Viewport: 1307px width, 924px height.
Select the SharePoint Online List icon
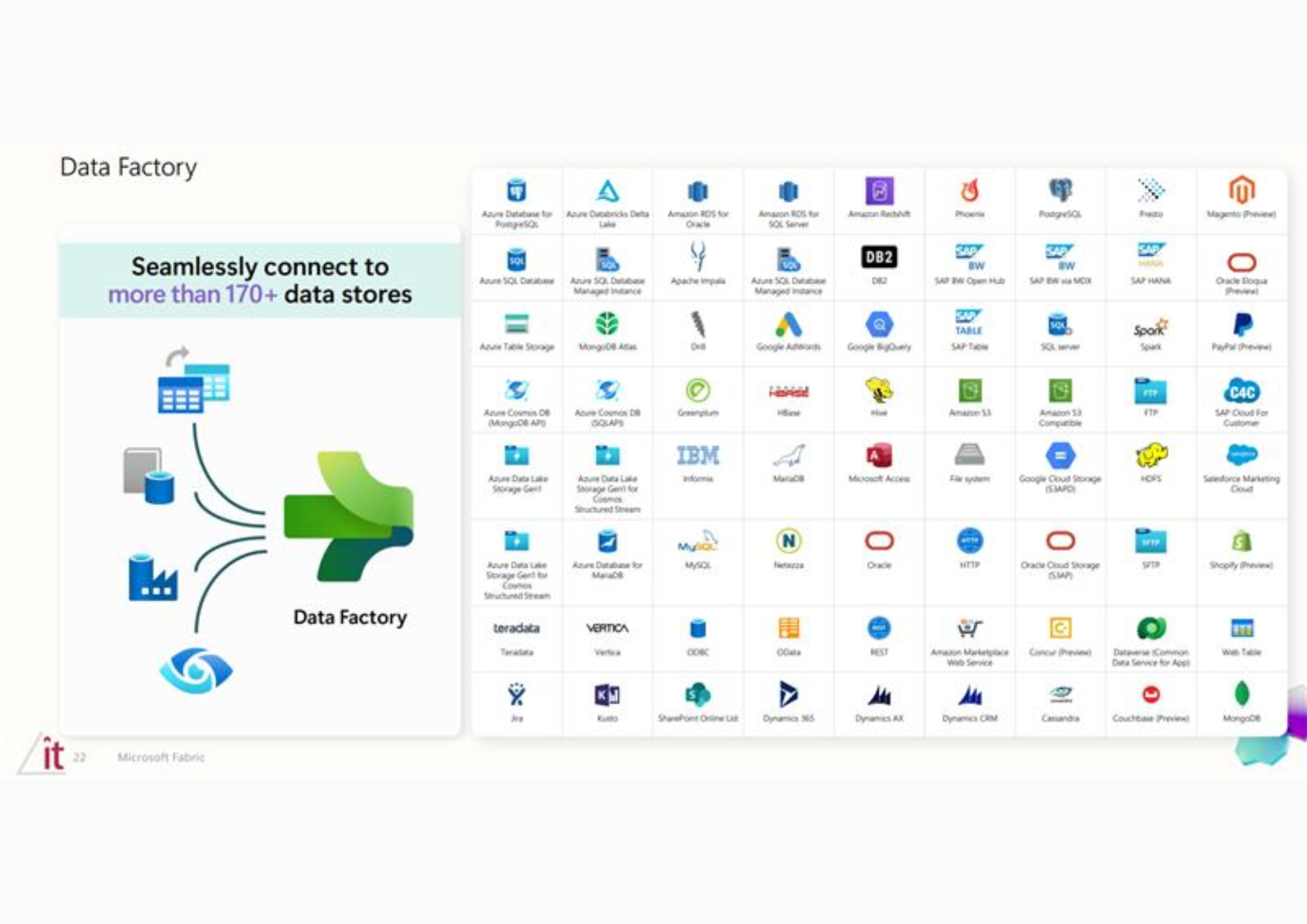pos(697,695)
